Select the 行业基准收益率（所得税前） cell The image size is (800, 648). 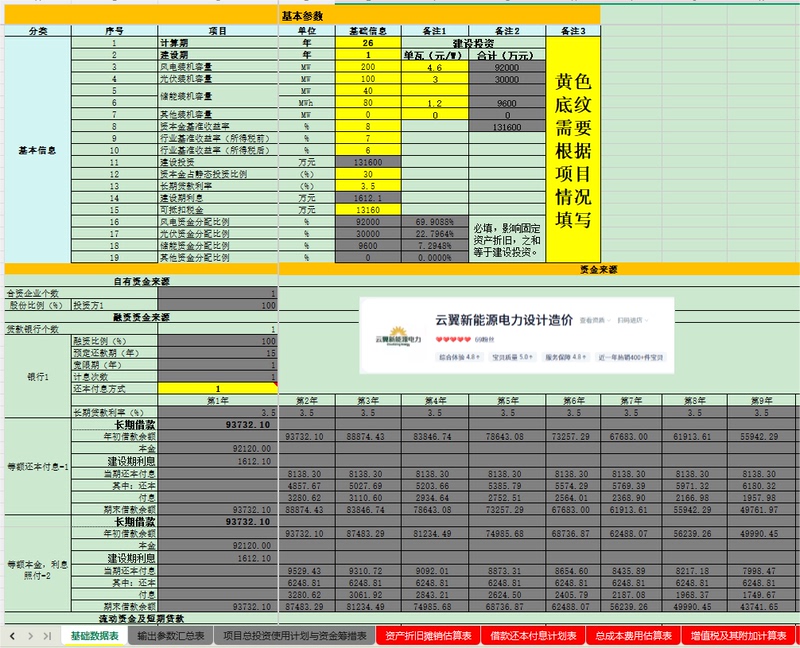tap(218, 138)
